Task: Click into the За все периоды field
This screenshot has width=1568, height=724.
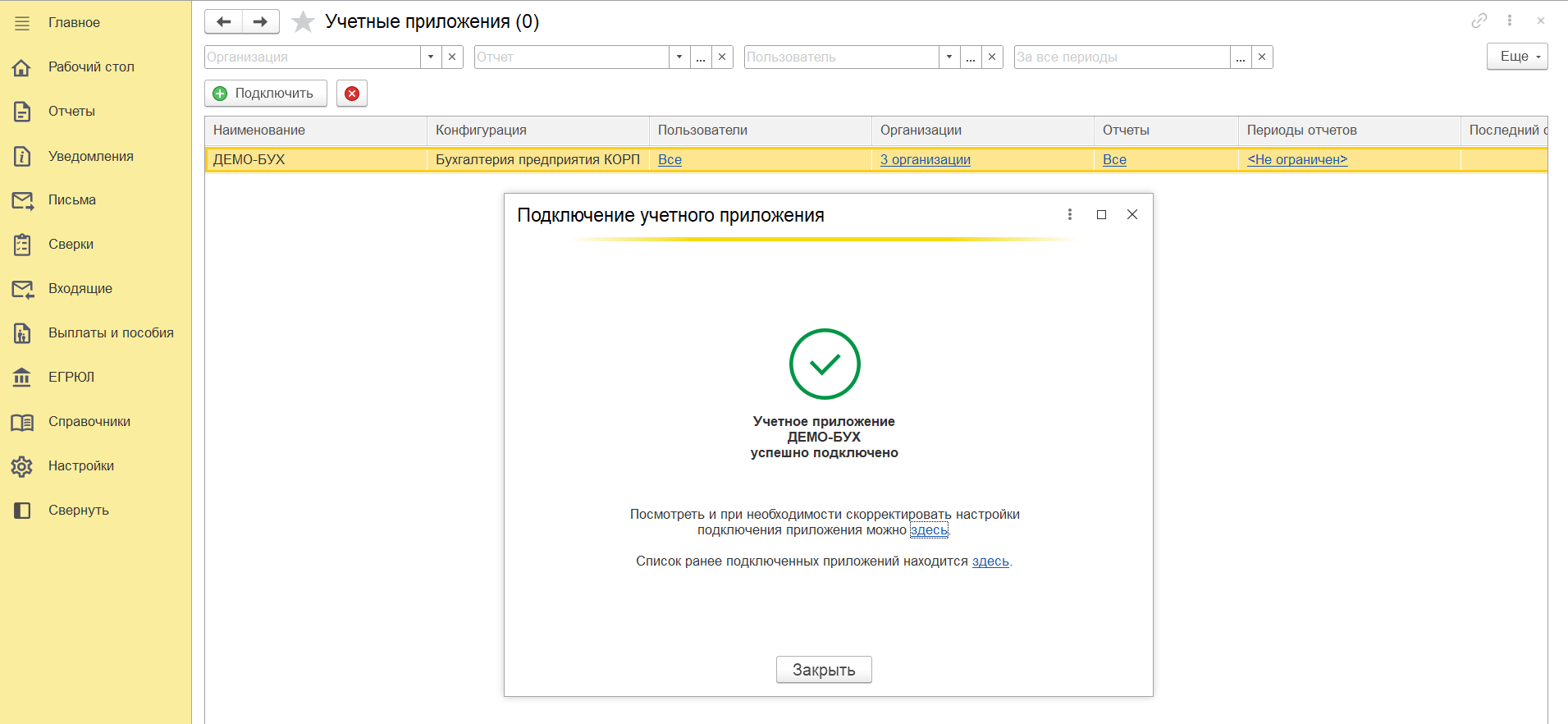Action: (1122, 57)
